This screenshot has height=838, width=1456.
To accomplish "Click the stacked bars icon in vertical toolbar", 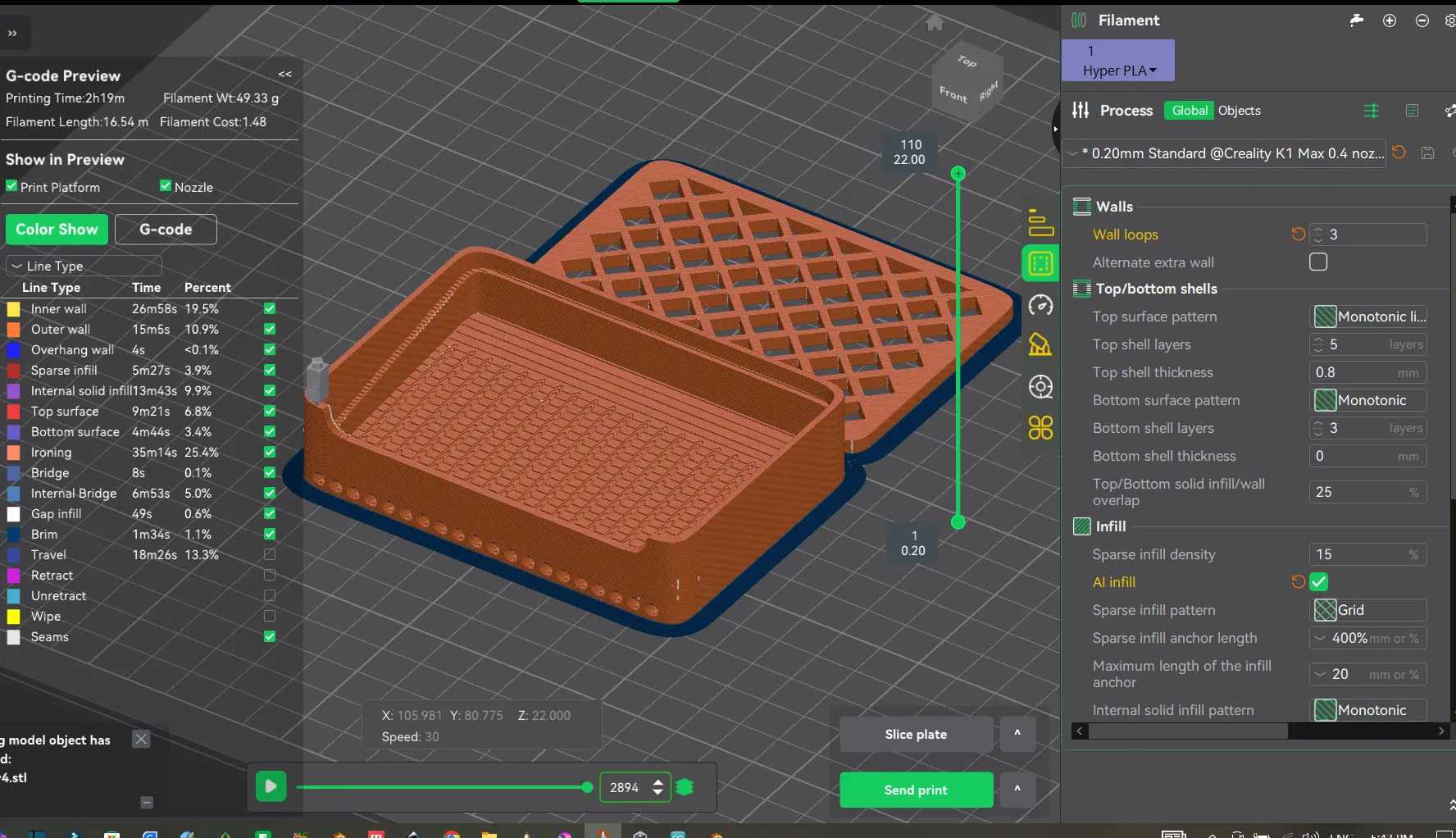I will click(x=1040, y=222).
